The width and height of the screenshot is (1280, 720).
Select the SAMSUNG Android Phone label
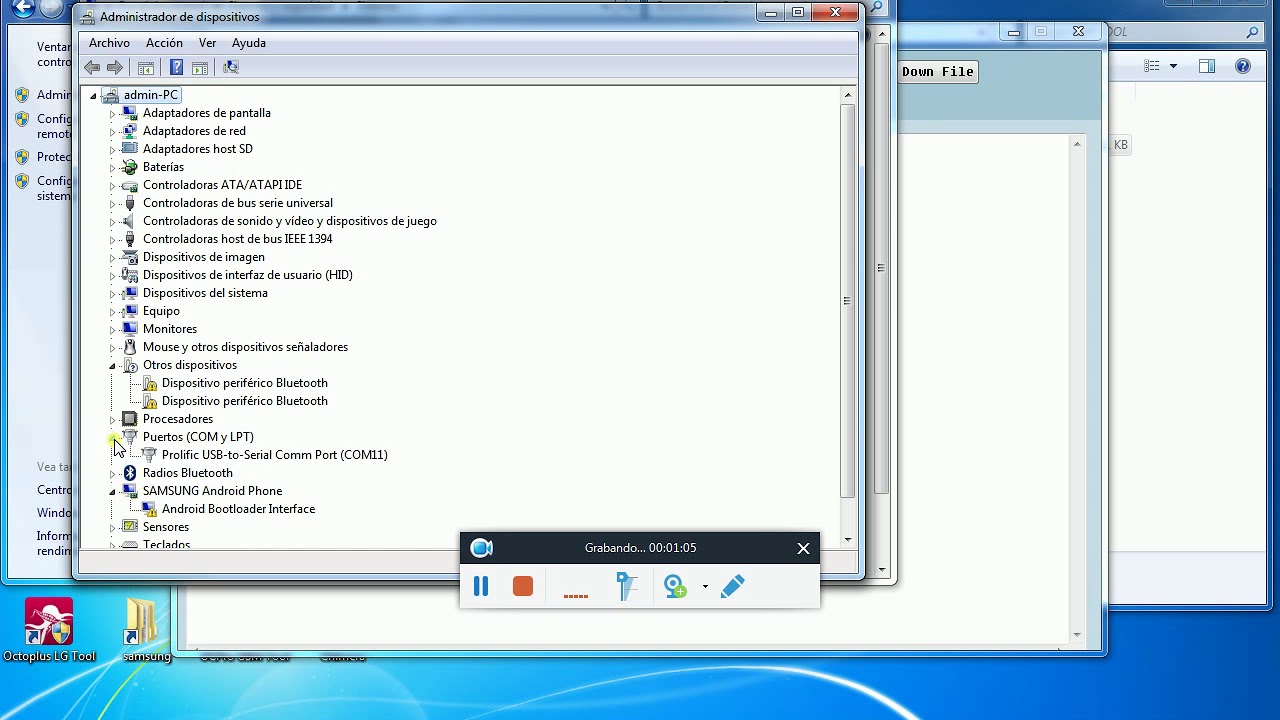(x=212, y=491)
